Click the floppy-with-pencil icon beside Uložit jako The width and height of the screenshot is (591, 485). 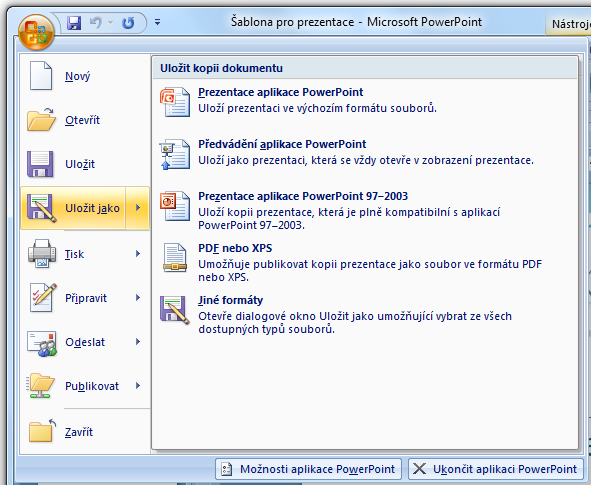pos(41,208)
